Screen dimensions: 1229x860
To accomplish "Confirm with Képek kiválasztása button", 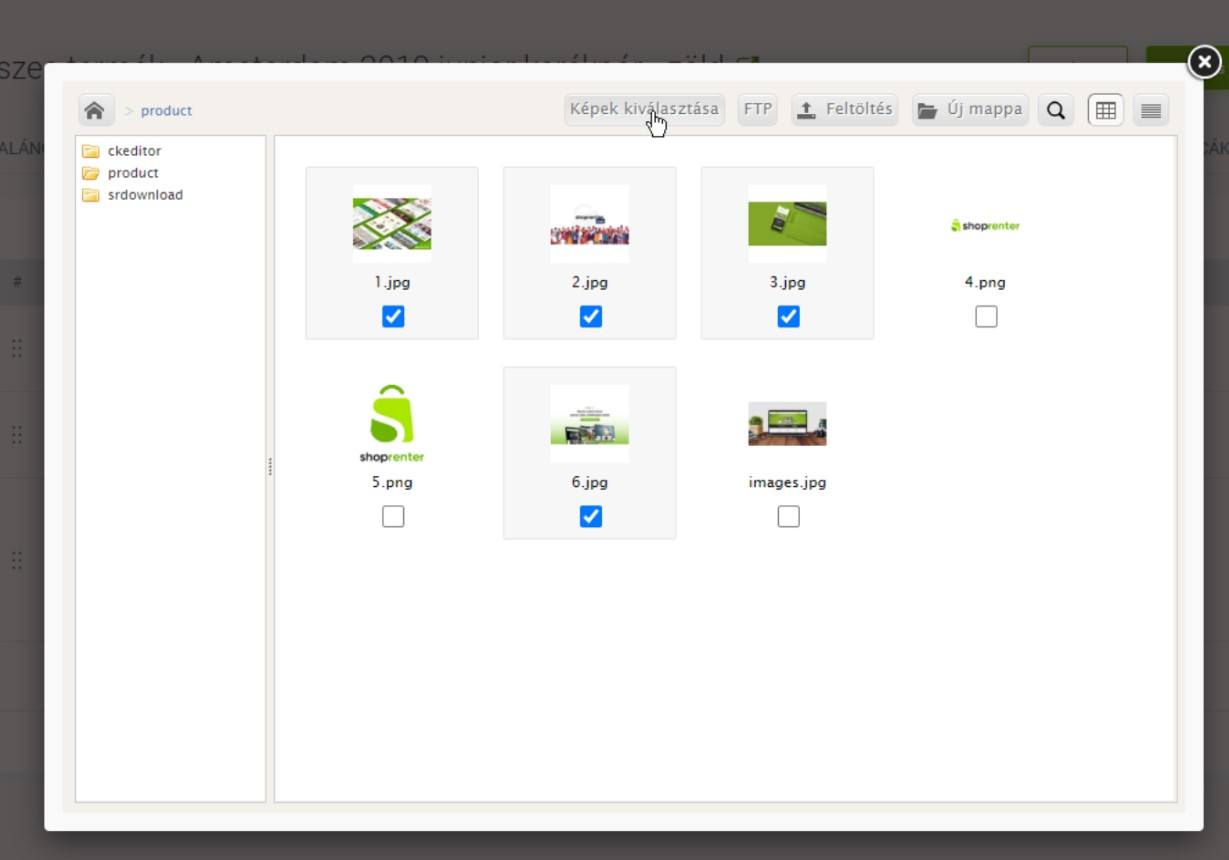I will point(644,109).
